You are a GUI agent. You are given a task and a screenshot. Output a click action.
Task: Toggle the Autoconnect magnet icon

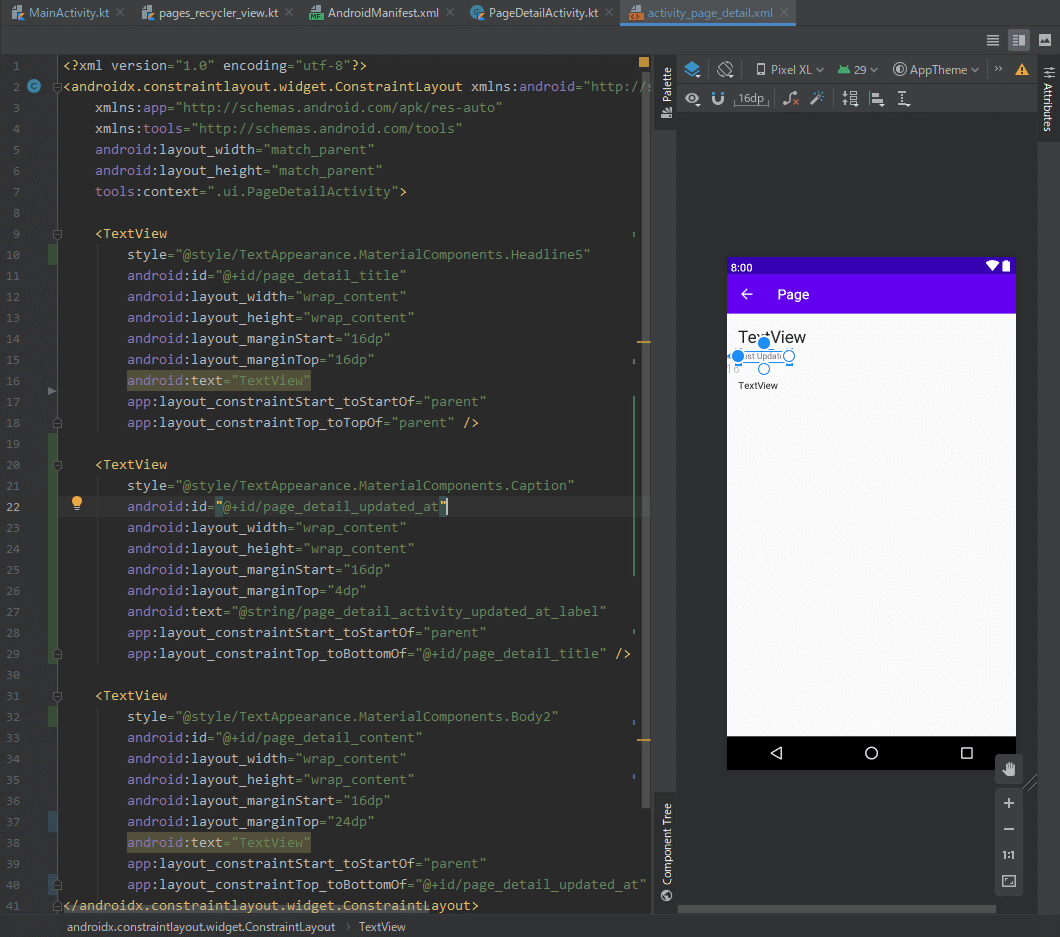(x=718, y=98)
